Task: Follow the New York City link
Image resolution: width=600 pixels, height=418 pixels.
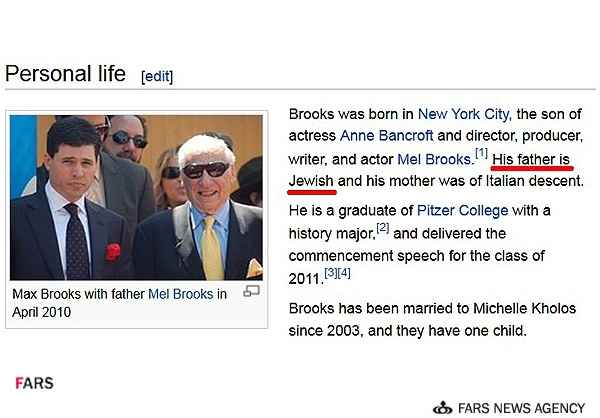Action: click(x=464, y=114)
